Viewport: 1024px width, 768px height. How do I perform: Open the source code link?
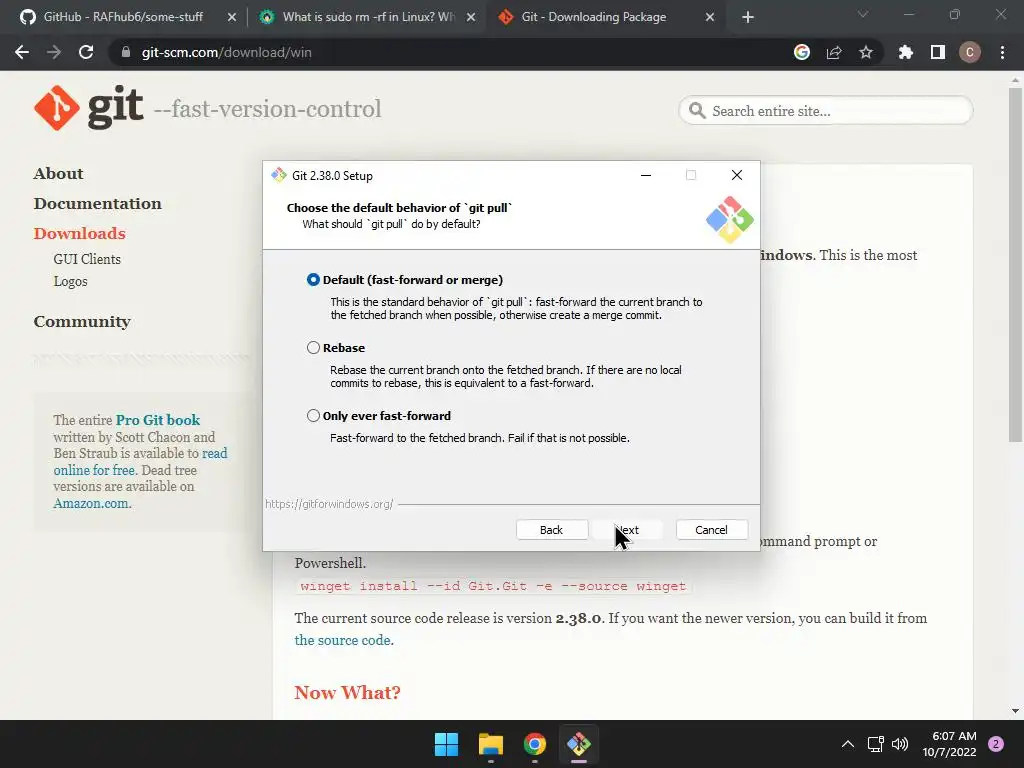click(342, 640)
